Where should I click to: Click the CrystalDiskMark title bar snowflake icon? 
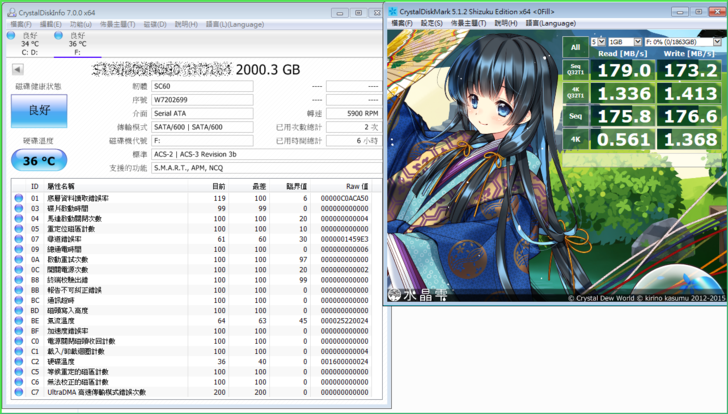point(394,11)
